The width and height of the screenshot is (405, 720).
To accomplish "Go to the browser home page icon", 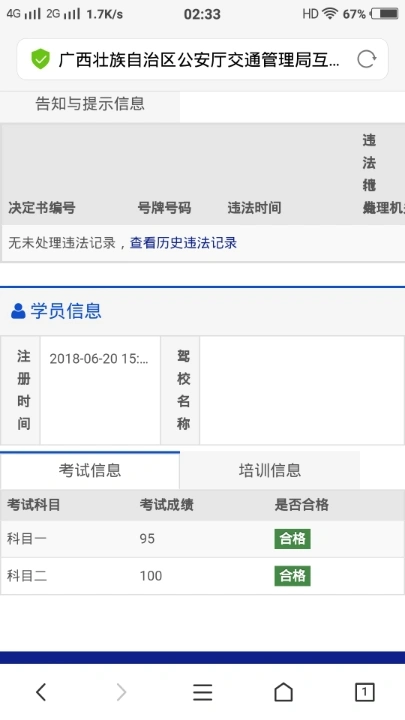I will (x=283, y=692).
